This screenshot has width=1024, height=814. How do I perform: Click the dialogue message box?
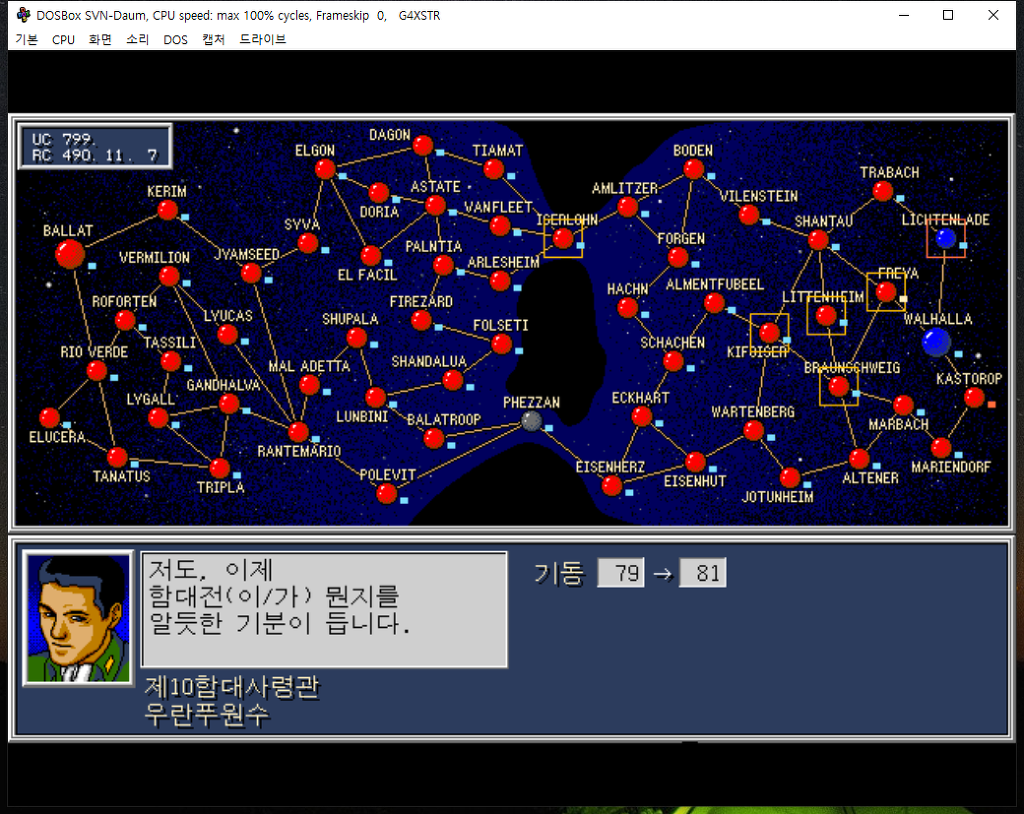325,609
